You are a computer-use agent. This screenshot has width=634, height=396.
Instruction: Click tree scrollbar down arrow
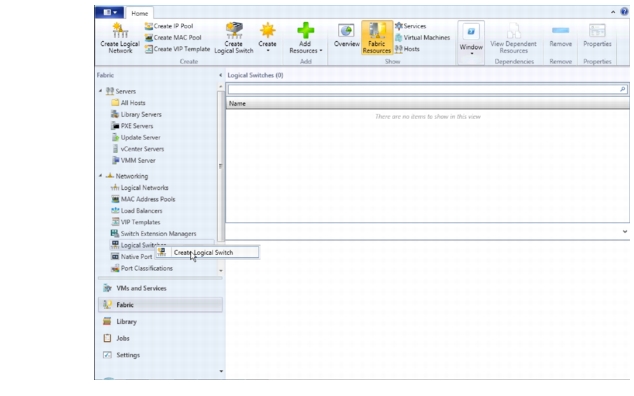click(221, 271)
